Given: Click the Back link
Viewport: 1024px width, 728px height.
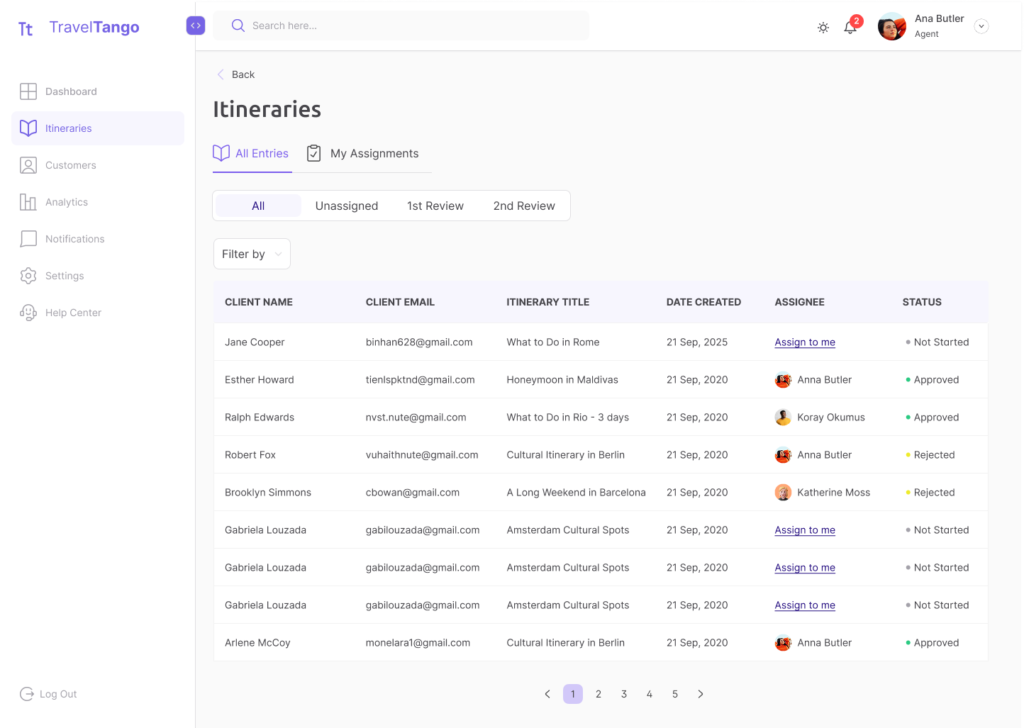Looking at the screenshot, I should pos(236,75).
